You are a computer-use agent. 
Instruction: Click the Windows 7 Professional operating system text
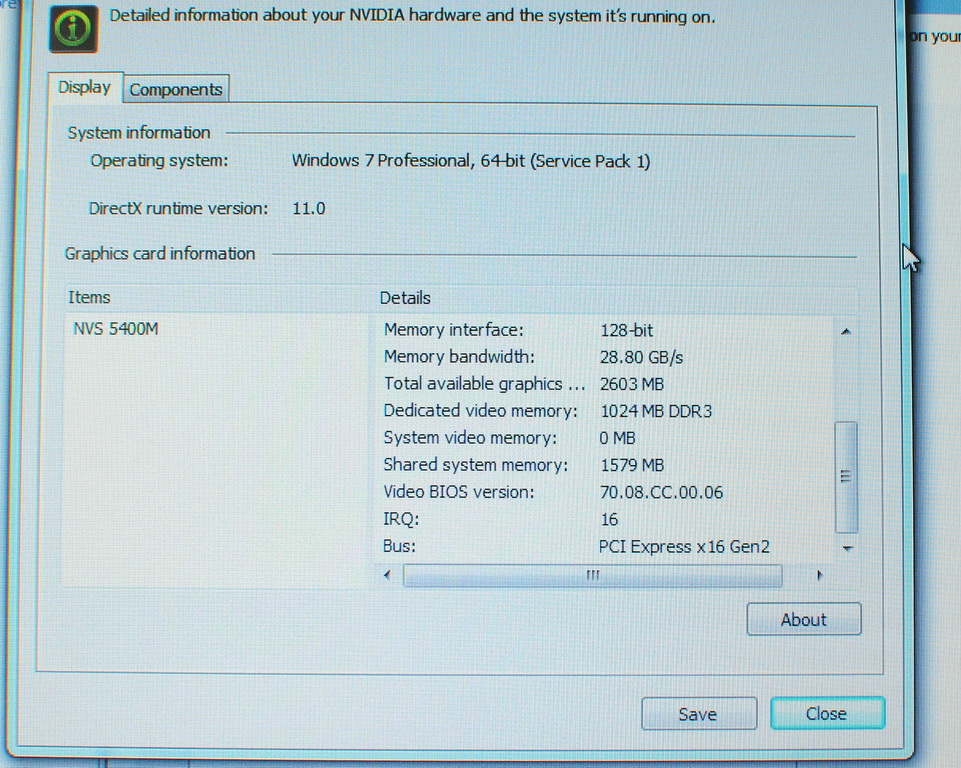[471, 161]
